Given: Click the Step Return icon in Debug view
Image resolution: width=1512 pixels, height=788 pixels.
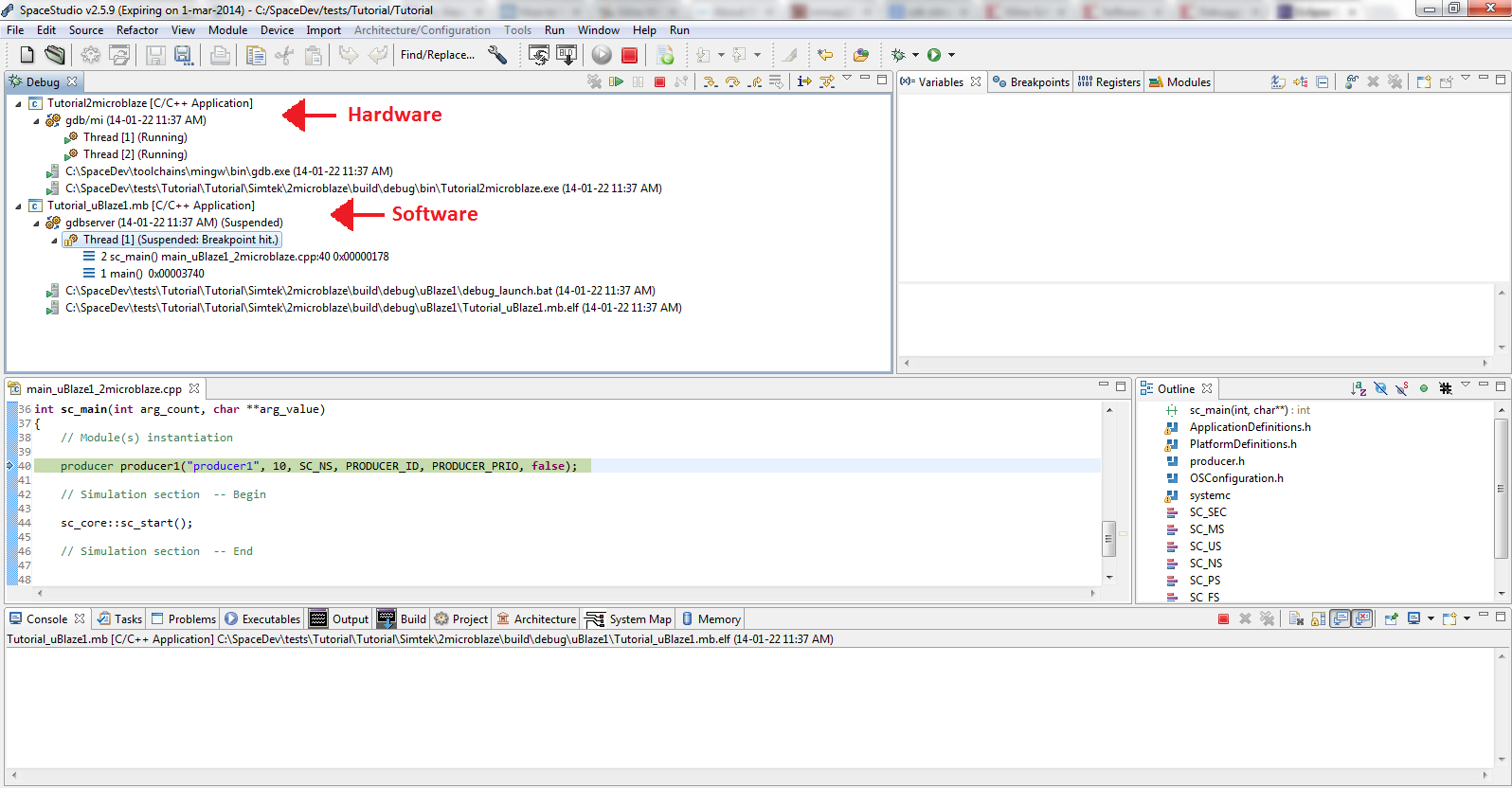Looking at the screenshot, I should [754, 81].
